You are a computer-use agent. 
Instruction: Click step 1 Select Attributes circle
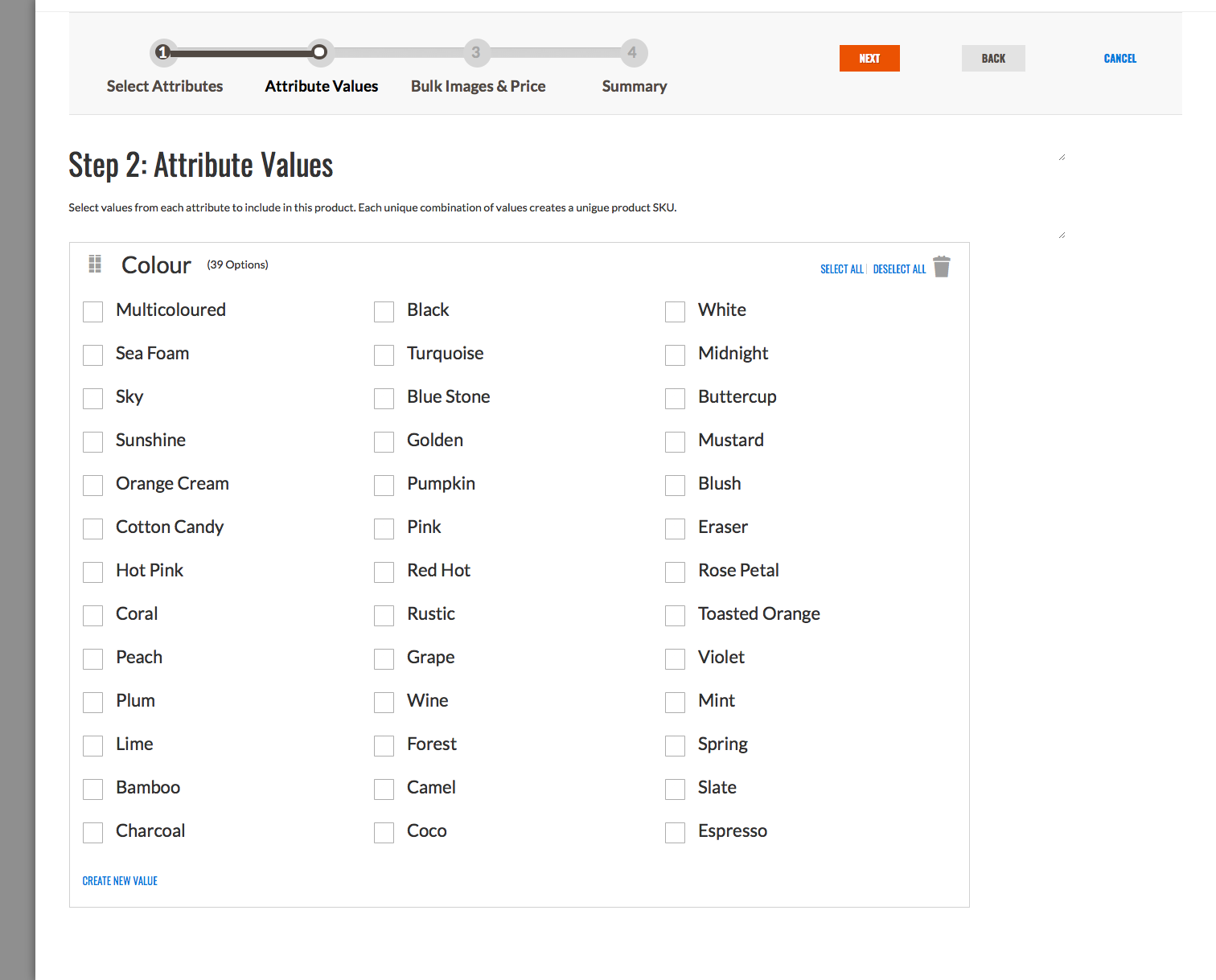(x=163, y=51)
